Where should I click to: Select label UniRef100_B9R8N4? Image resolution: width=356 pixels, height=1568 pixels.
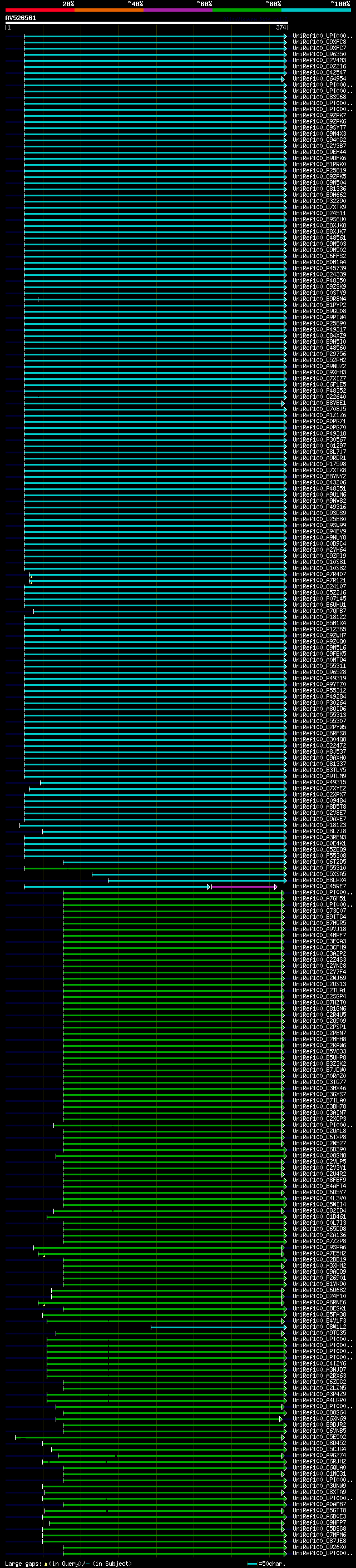[319, 299]
